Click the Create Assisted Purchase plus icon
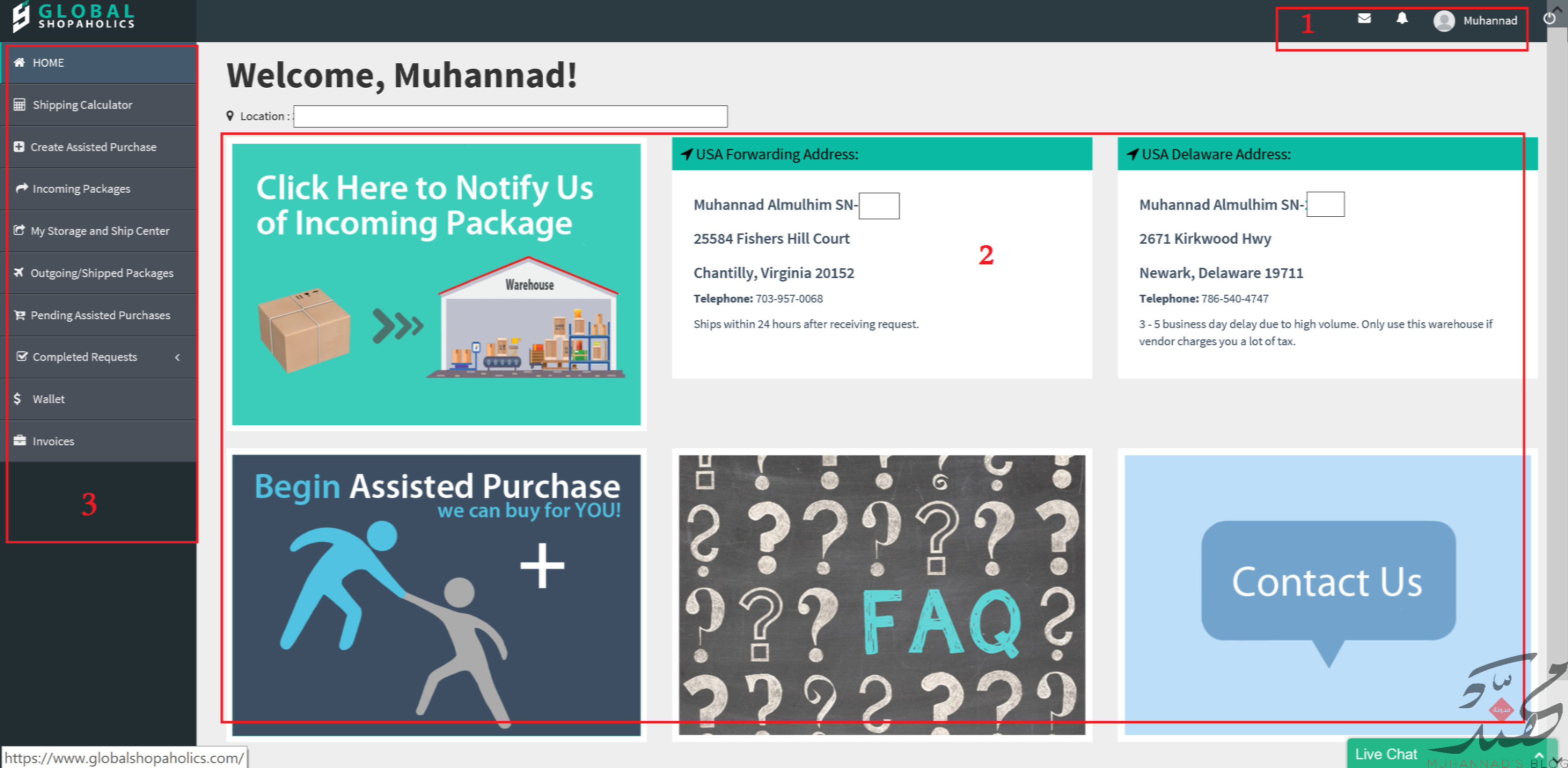 pyautogui.click(x=19, y=147)
